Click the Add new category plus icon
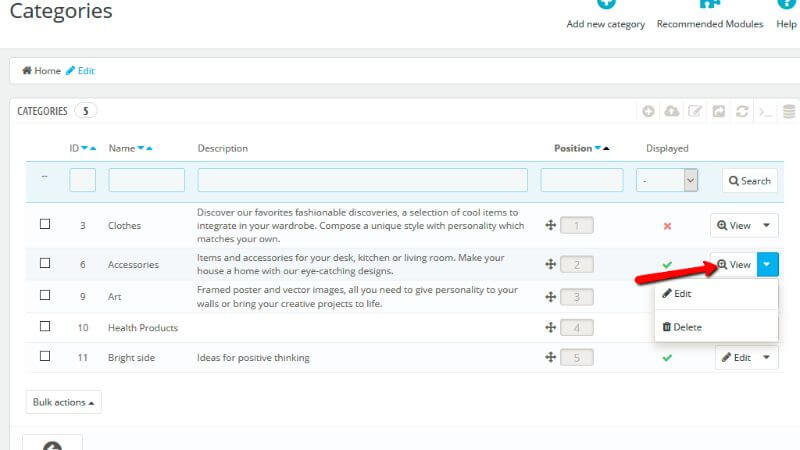 click(606, 4)
